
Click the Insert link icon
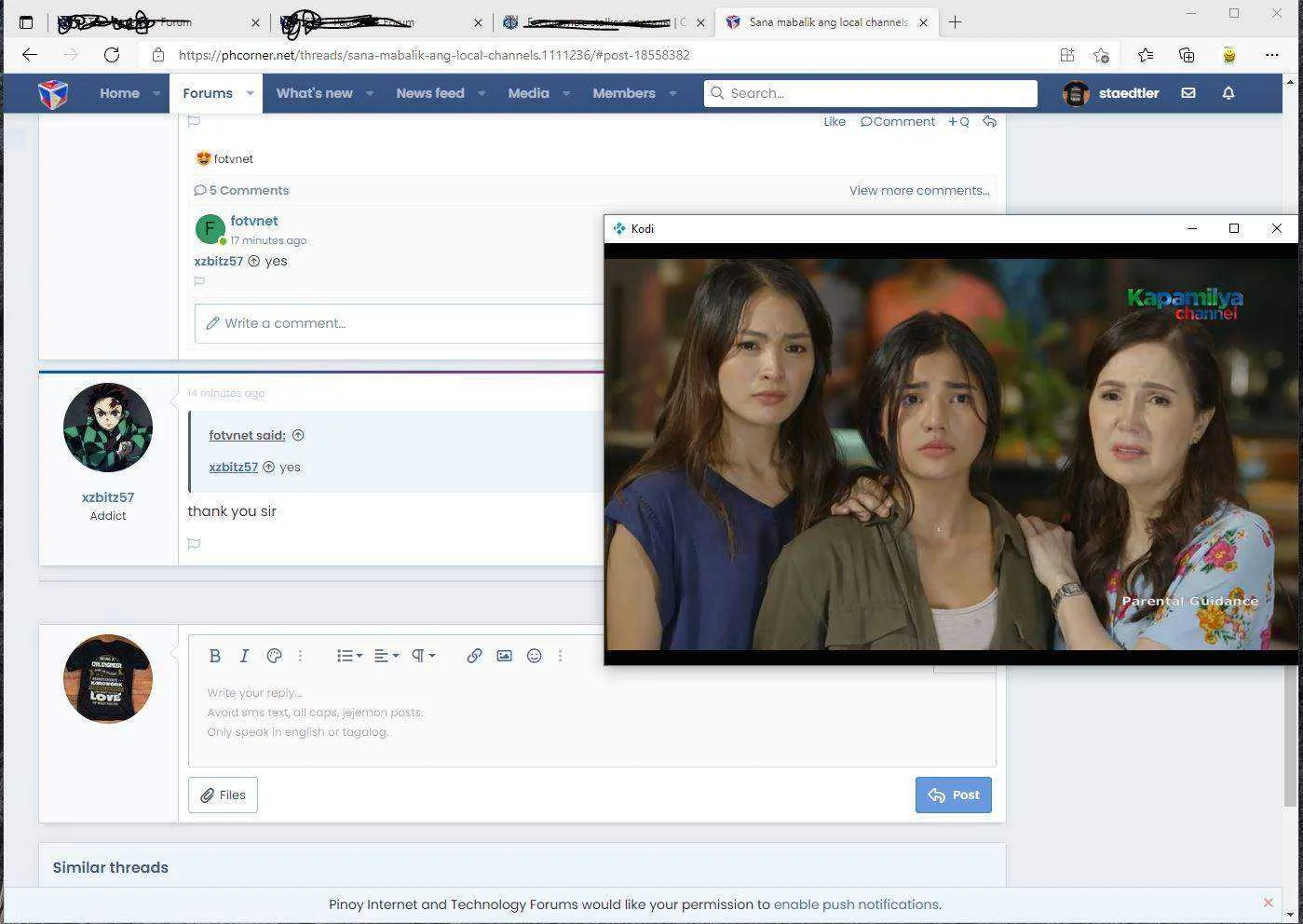click(x=474, y=656)
